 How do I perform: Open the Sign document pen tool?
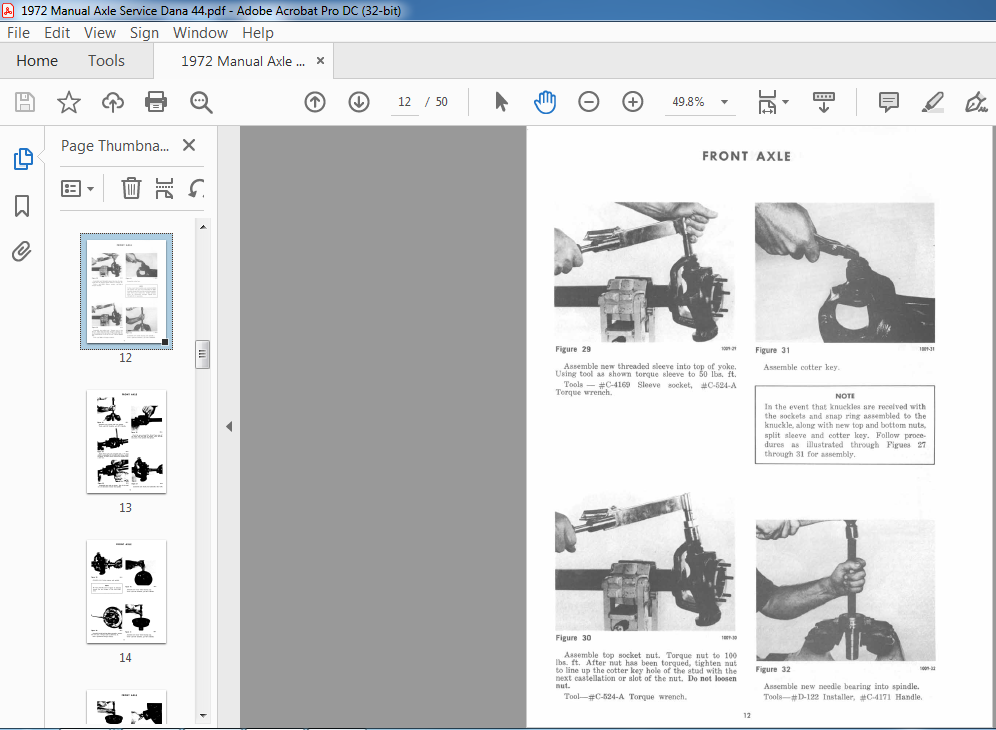[976, 102]
